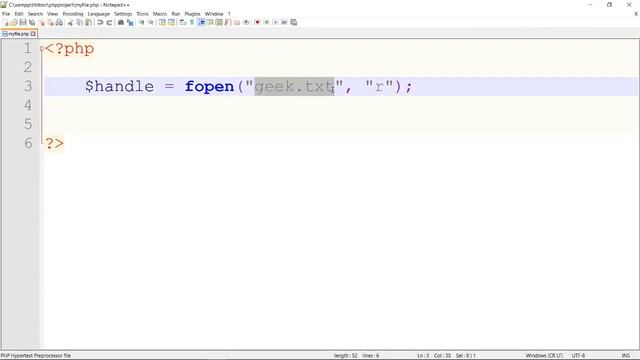
Task: Click the $handle variable
Action: tap(119, 87)
